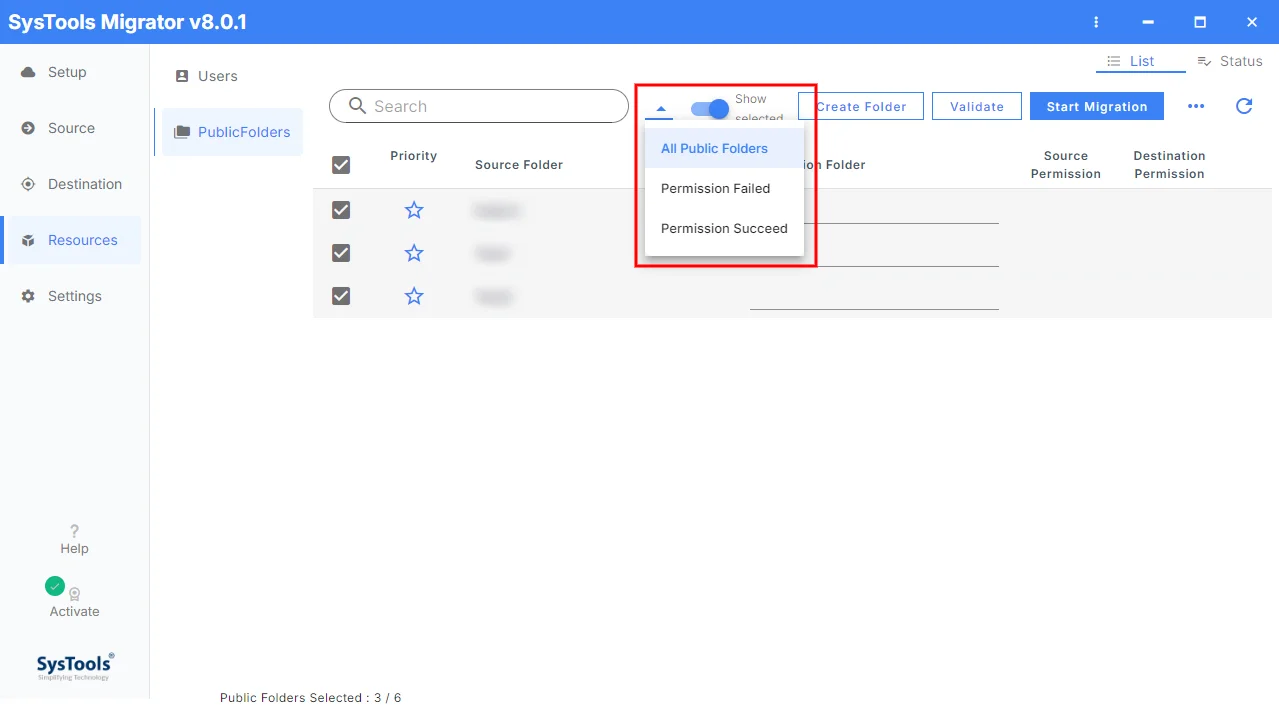Image resolution: width=1279 pixels, height=720 pixels.
Task: Uncheck the second folder row checkbox
Action: (x=341, y=253)
